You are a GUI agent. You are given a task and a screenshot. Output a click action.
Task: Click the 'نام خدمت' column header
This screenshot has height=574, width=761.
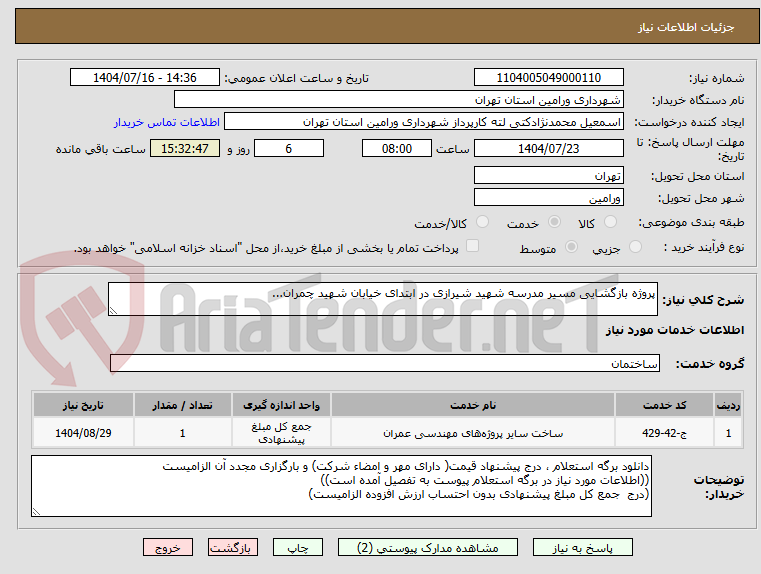tap(473, 405)
